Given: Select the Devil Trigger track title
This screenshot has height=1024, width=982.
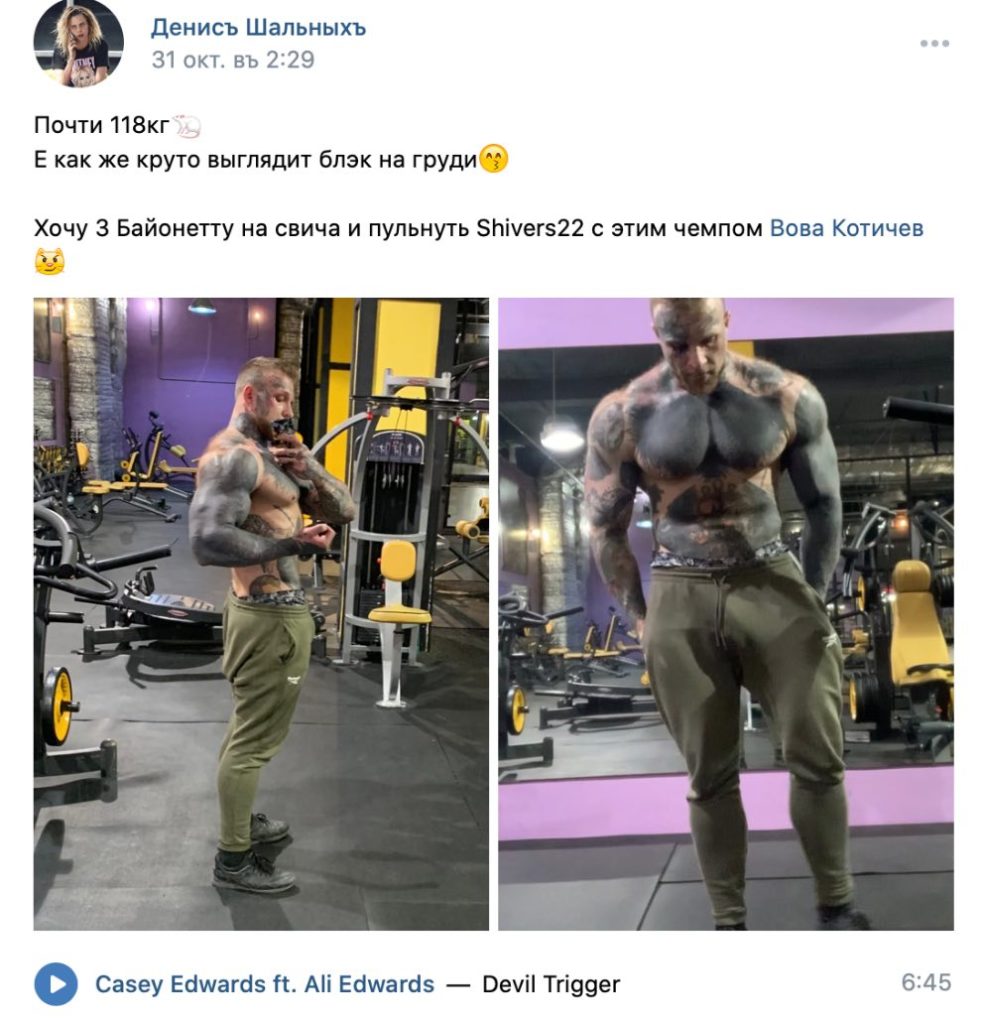Looking at the screenshot, I should pyautogui.click(x=551, y=984).
